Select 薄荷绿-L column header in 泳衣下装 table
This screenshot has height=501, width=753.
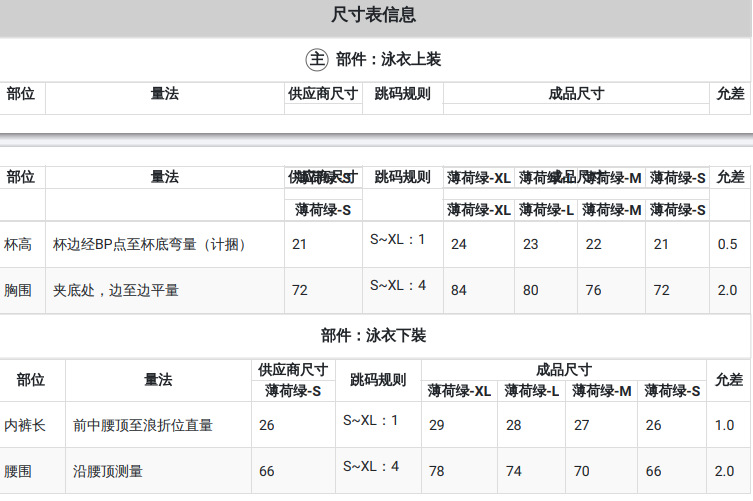point(532,391)
